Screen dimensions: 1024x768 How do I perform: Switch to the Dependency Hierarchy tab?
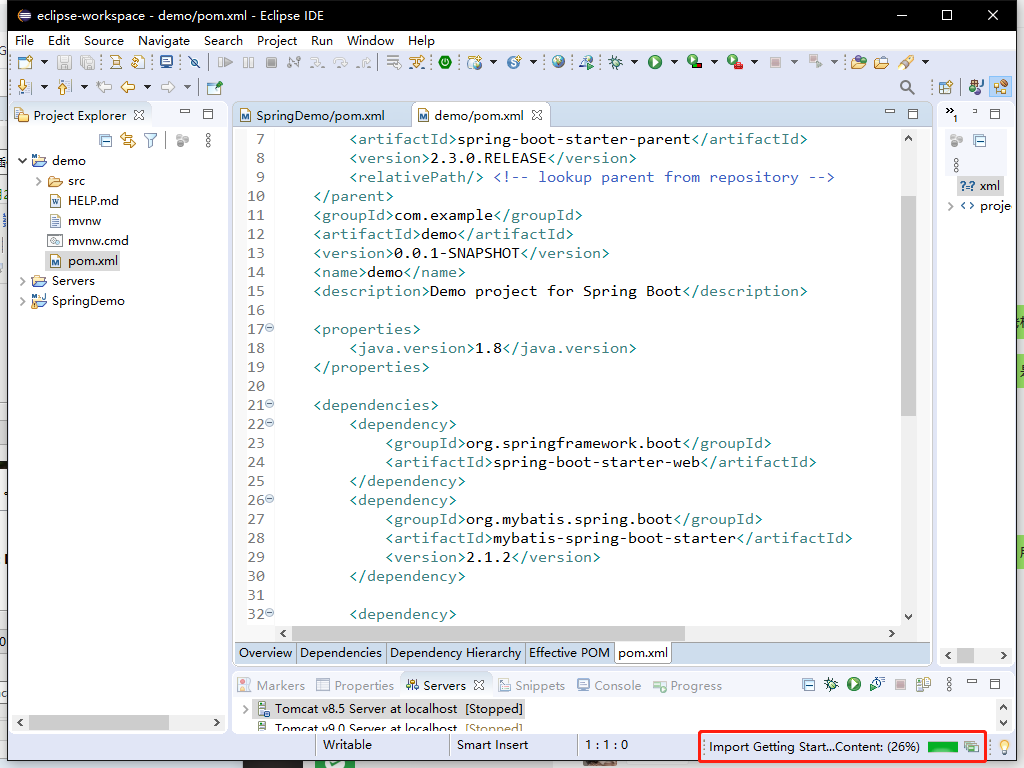click(x=455, y=652)
